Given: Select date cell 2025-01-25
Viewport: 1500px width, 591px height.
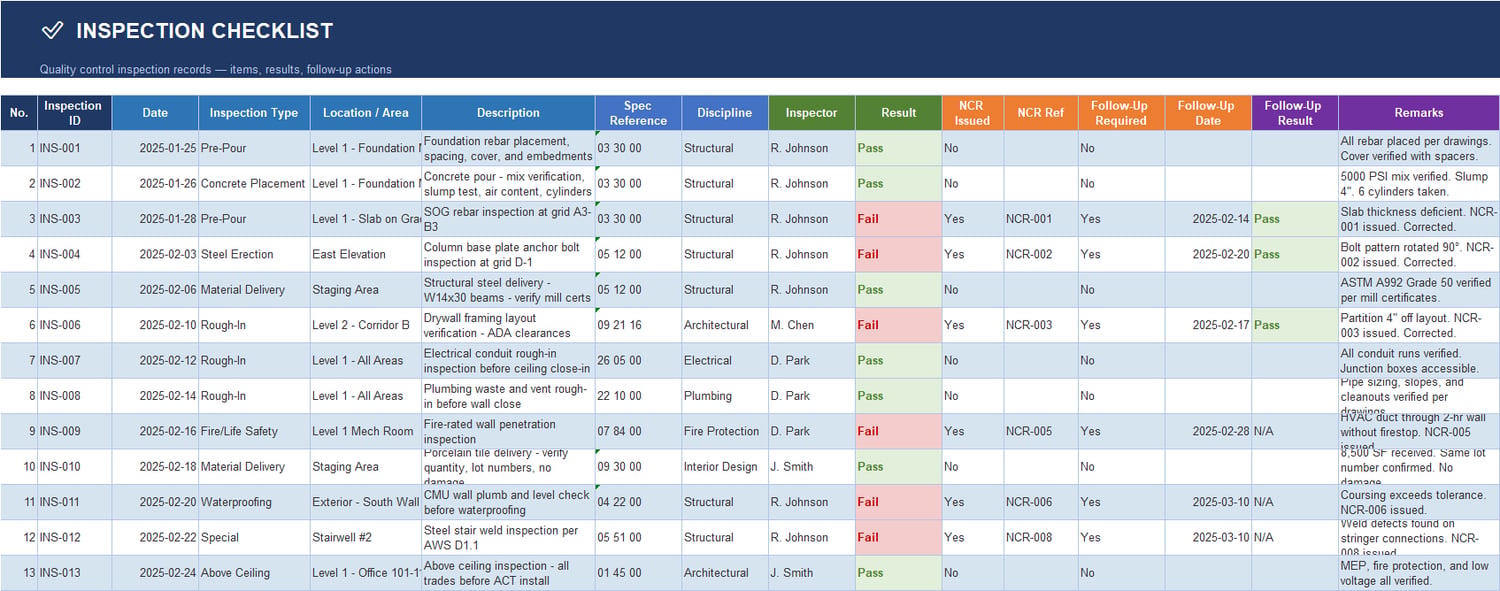Looking at the screenshot, I should tap(155, 148).
